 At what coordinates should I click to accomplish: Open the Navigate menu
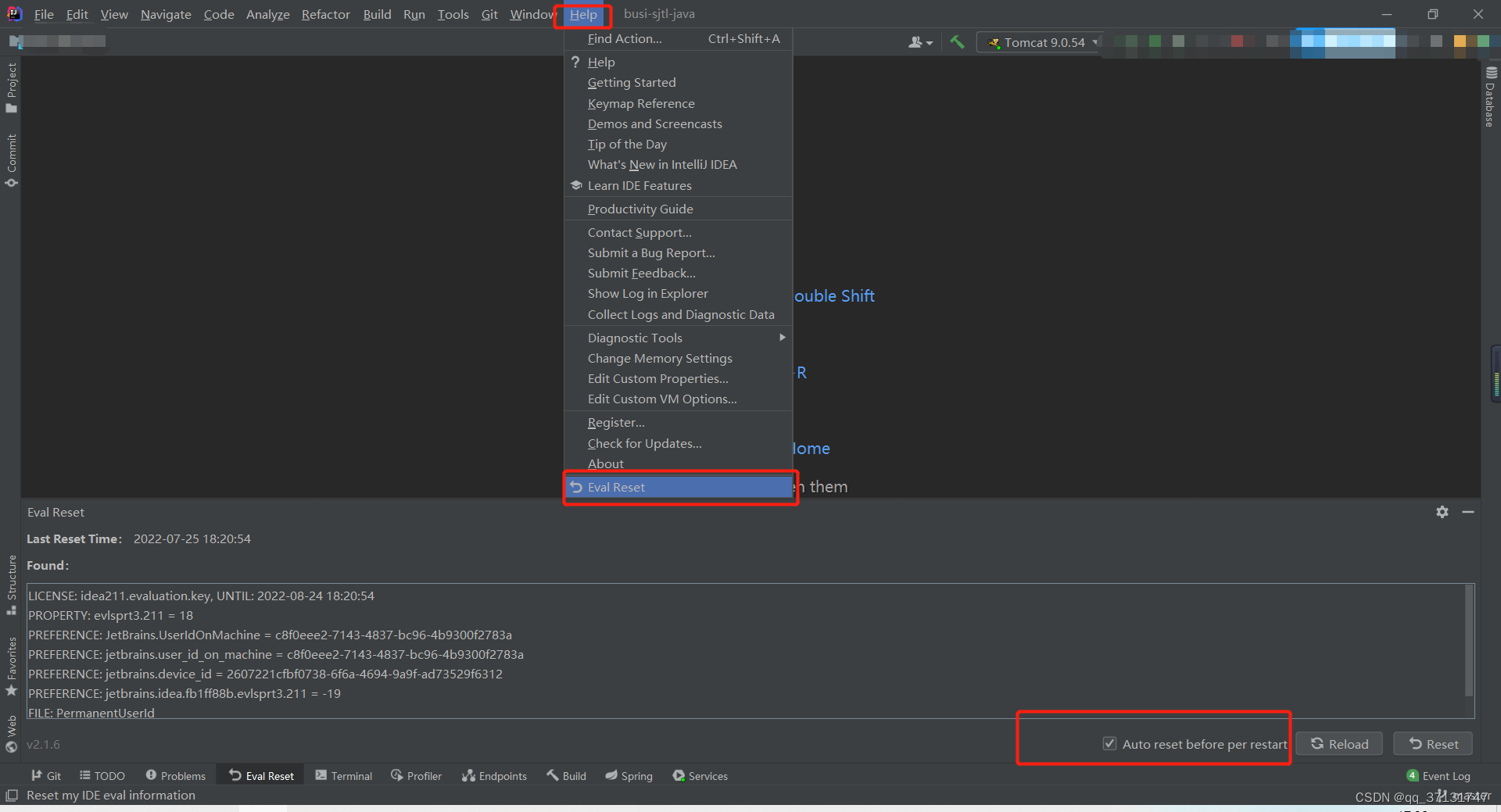[166, 14]
